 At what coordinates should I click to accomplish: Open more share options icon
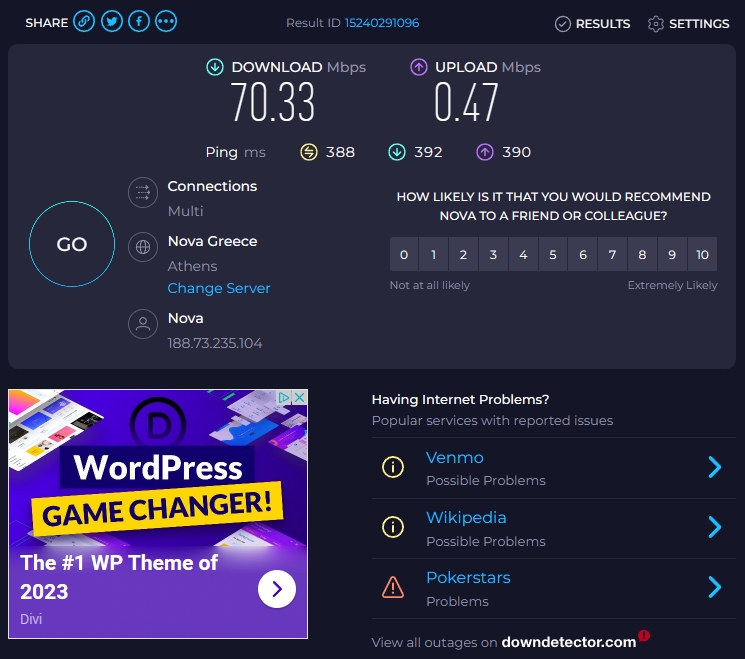[x=166, y=21]
